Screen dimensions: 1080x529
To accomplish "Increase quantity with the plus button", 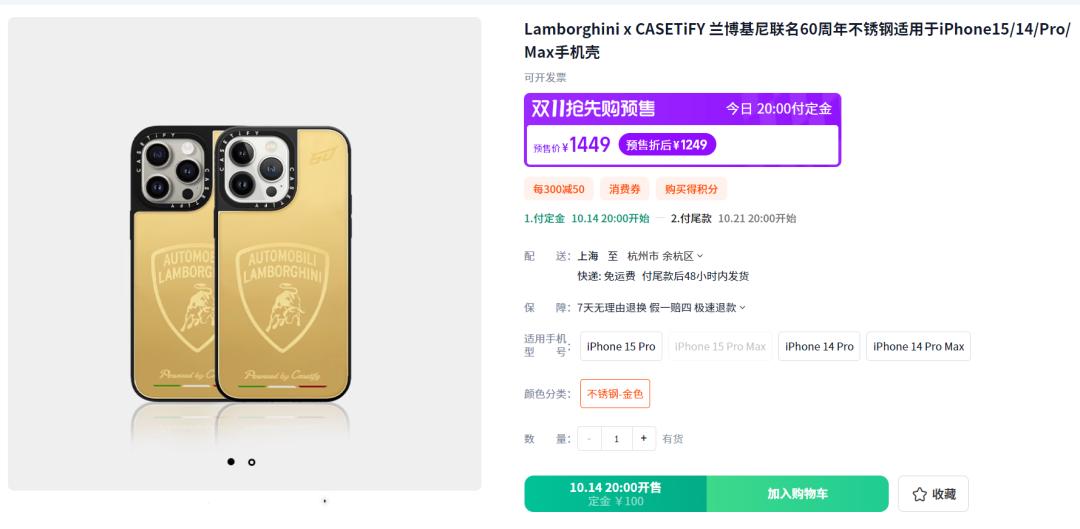I will click(643, 438).
